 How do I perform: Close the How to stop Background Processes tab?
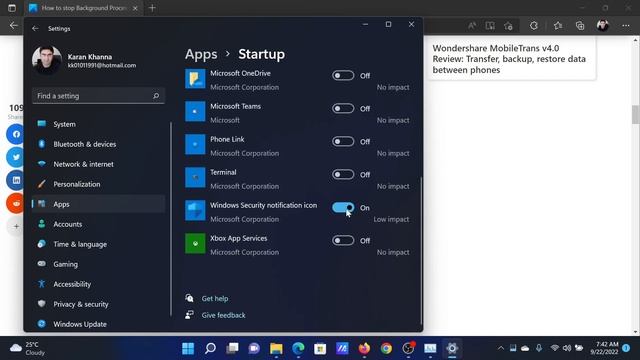(135, 8)
